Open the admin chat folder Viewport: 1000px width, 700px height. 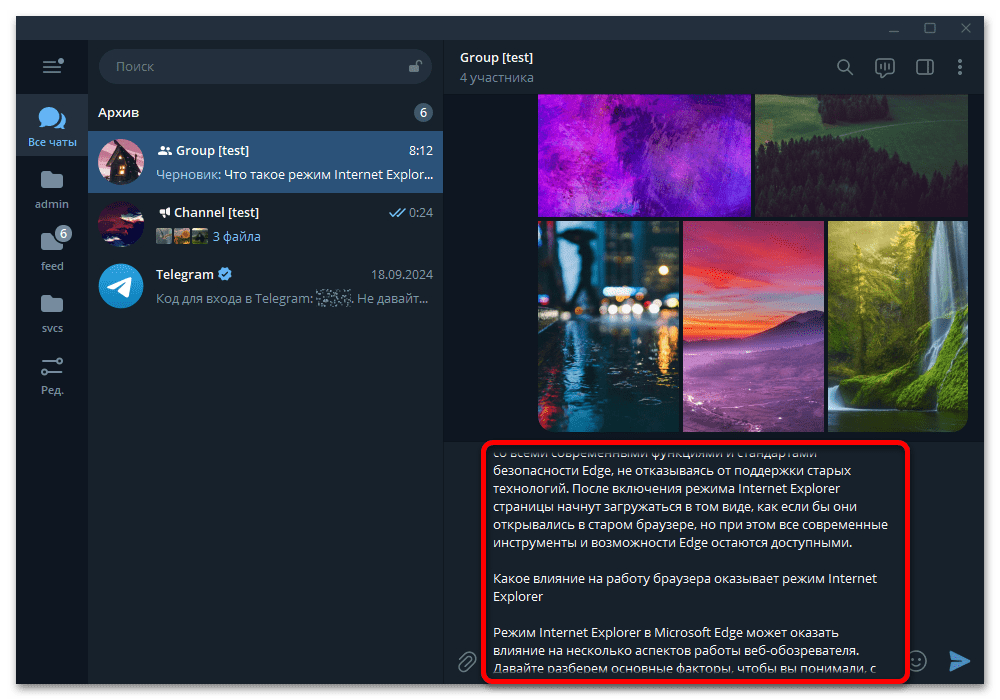pyautogui.click(x=52, y=189)
